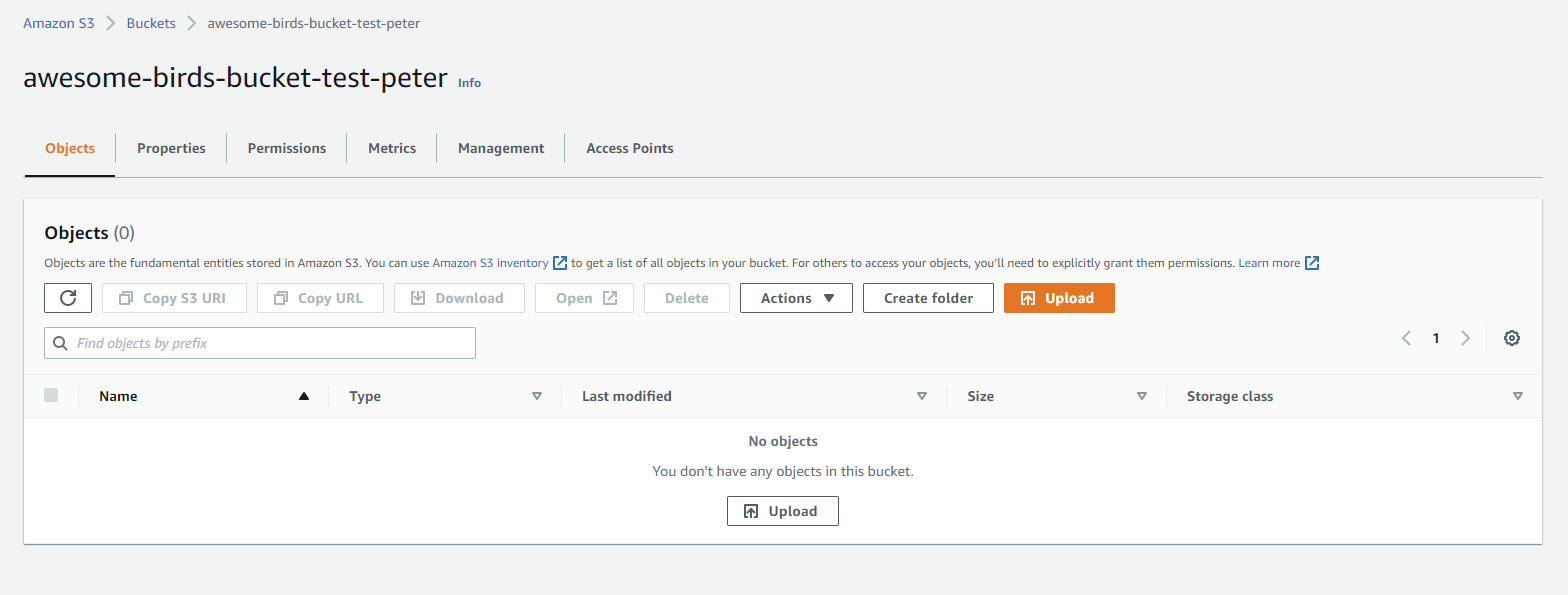Open the Actions dropdown

(x=796, y=298)
